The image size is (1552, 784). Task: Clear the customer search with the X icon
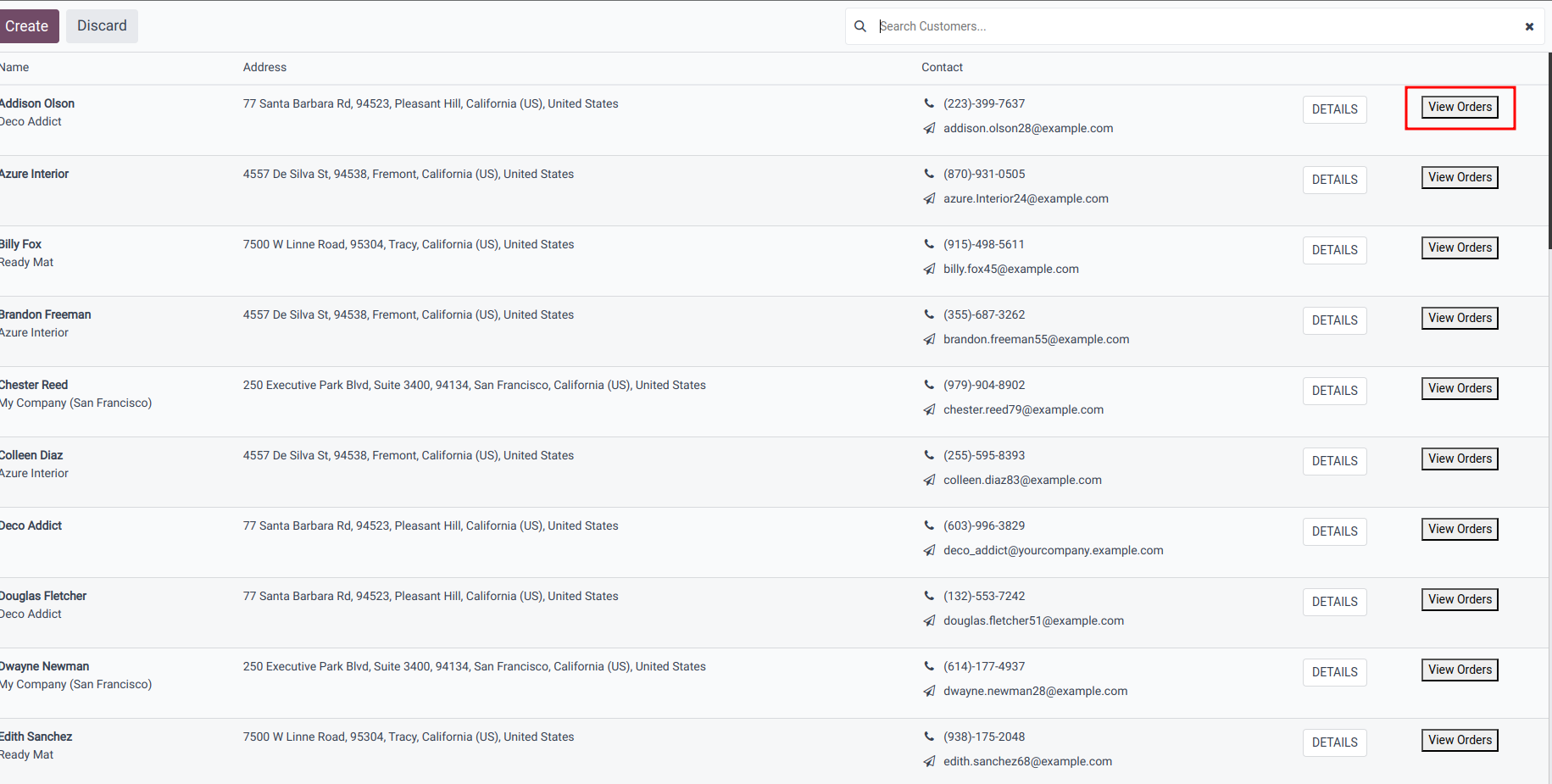(1529, 26)
